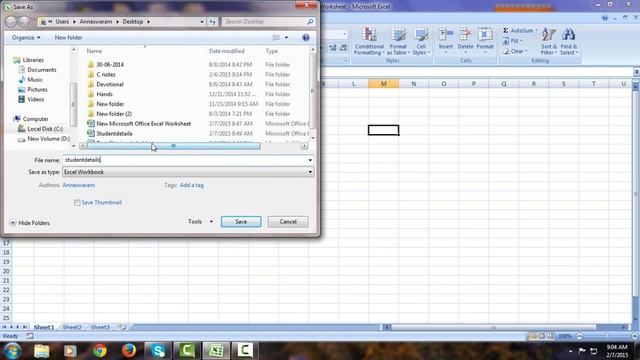Open the Organize dropdown menu
Image resolution: width=640 pixels, height=360 pixels.
click(26, 38)
